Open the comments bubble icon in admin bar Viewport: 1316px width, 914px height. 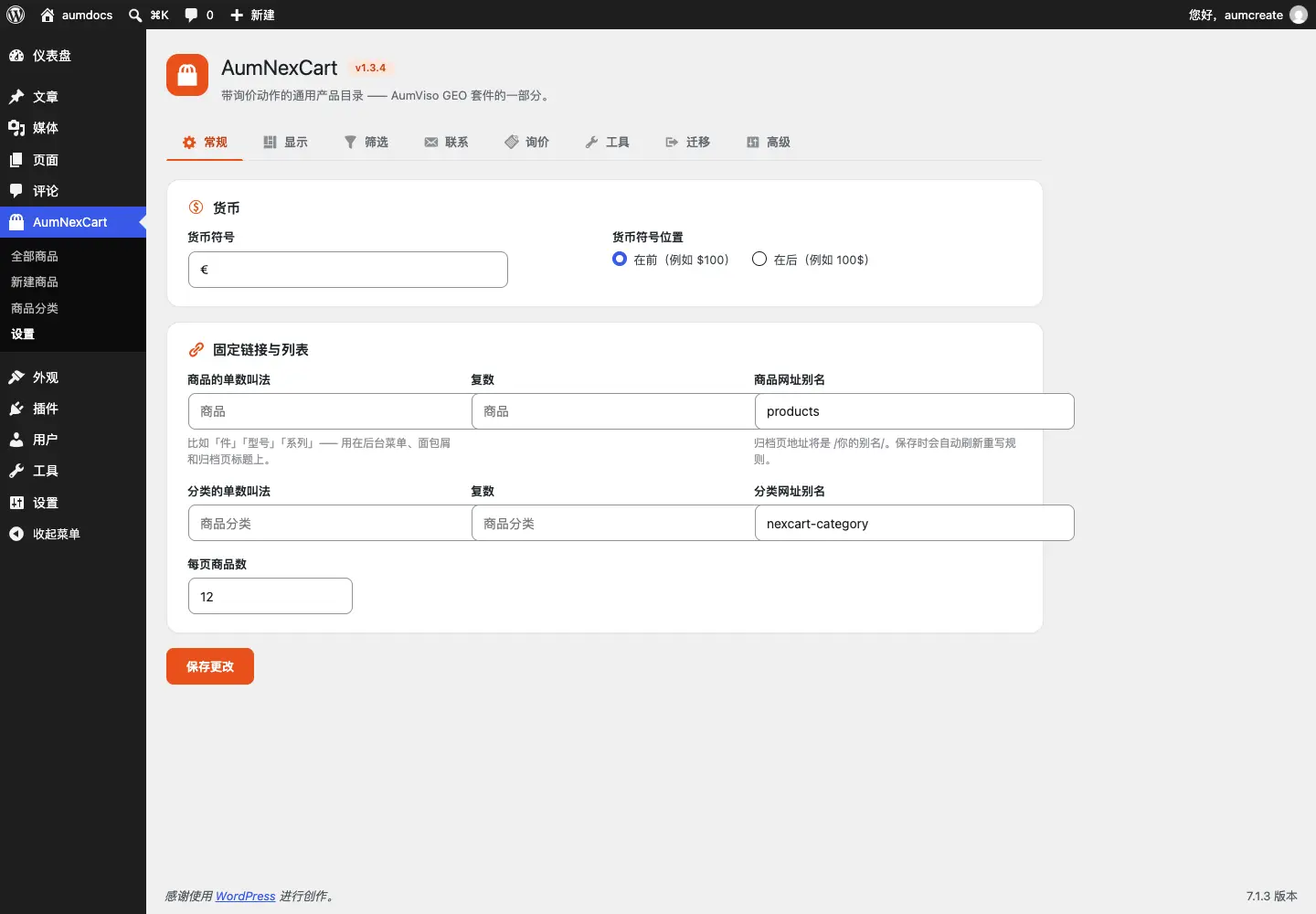click(191, 15)
